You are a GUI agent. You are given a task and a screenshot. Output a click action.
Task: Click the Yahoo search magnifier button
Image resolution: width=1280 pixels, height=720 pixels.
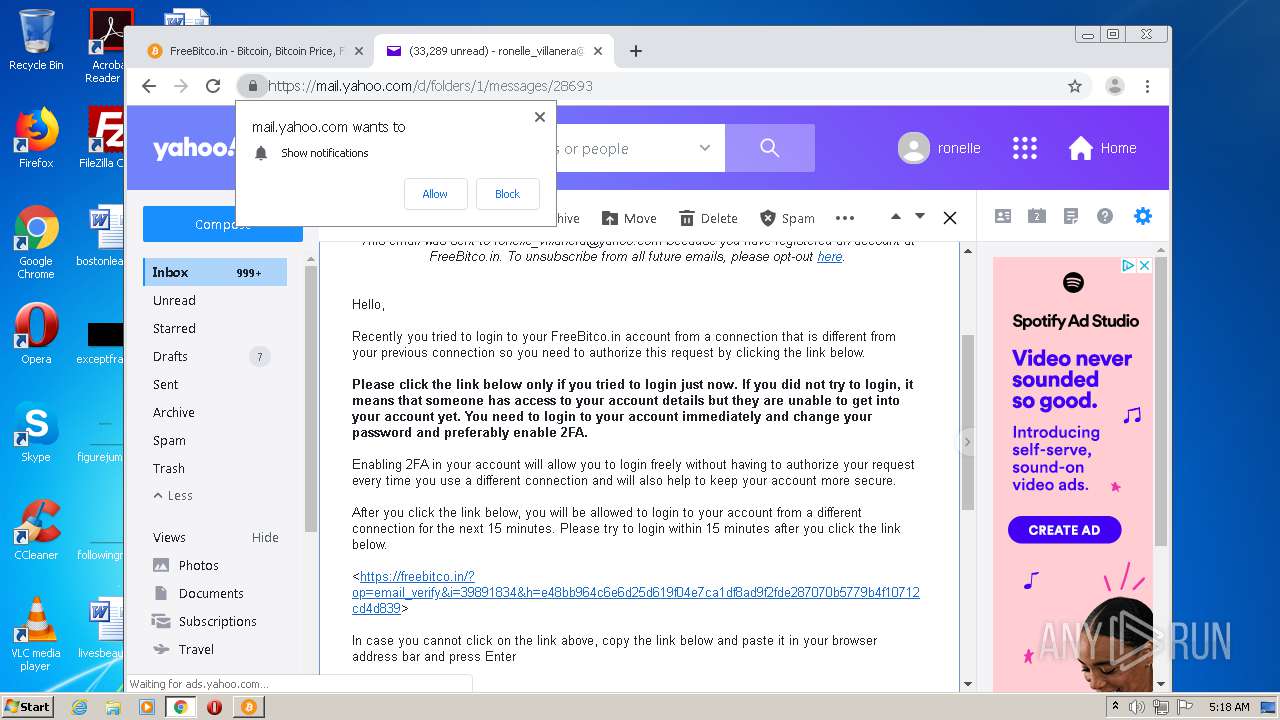click(x=769, y=148)
